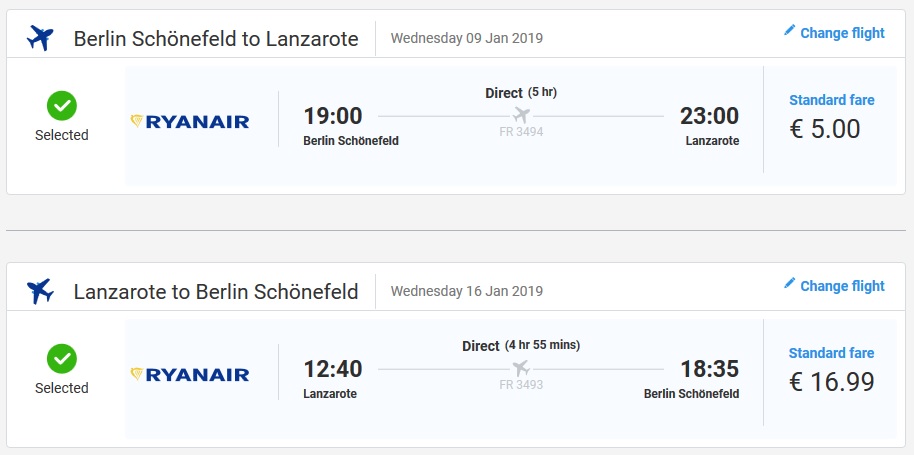
Task: Click the return flight airplane icon
Action: (40, 291)
